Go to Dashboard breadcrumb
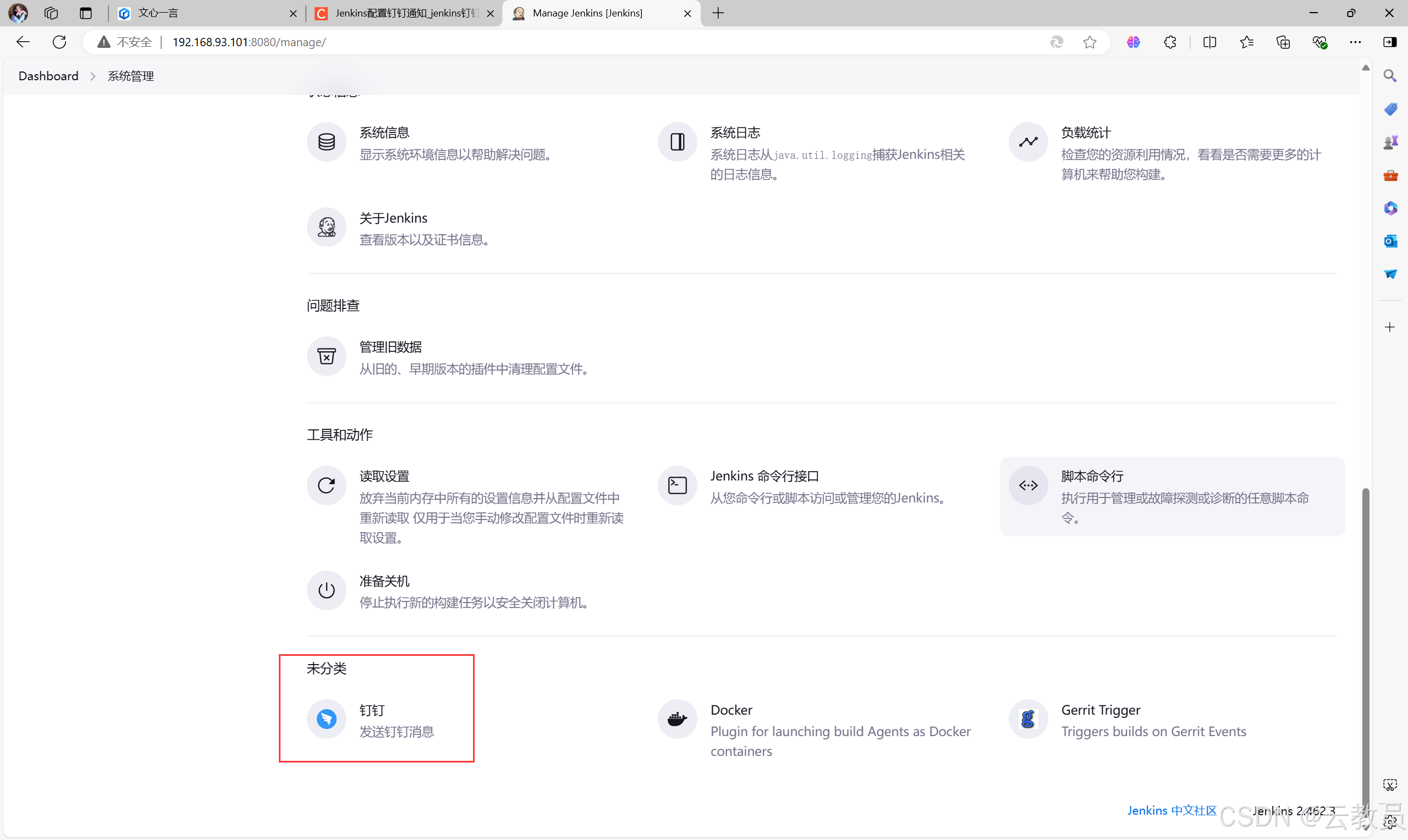The width and height of the screenshot is (1408, 840). [49, 76]
